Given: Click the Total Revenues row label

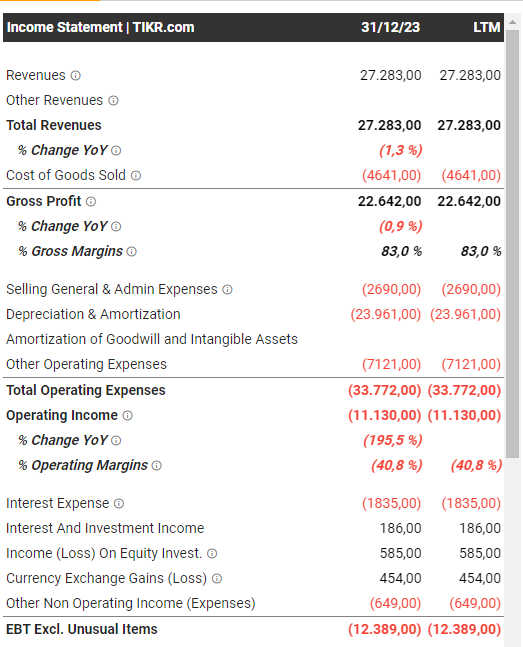Looking at the screenshot, I should pos(54,125).
